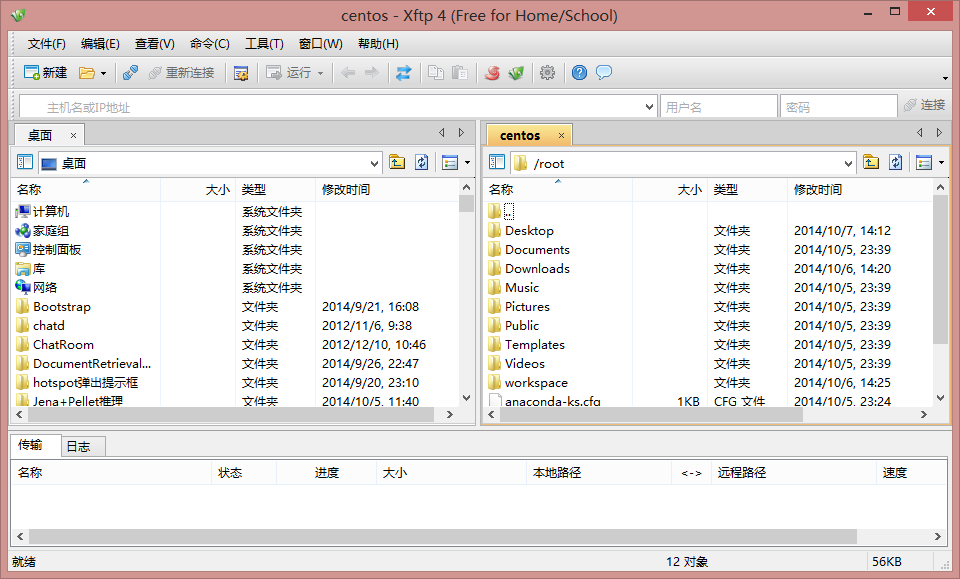Click the right transfer arrow in toolbar
960x579 pixels.
click(372, 73)
